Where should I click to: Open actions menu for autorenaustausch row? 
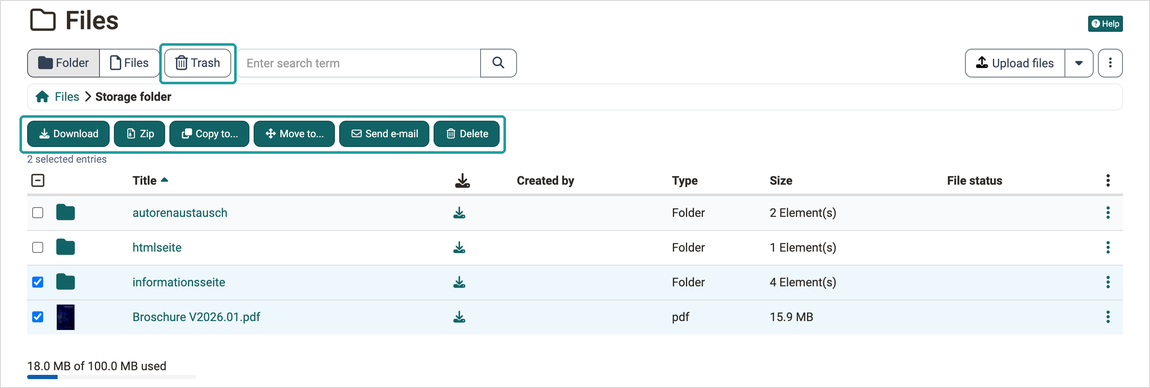coord(1107,213)
